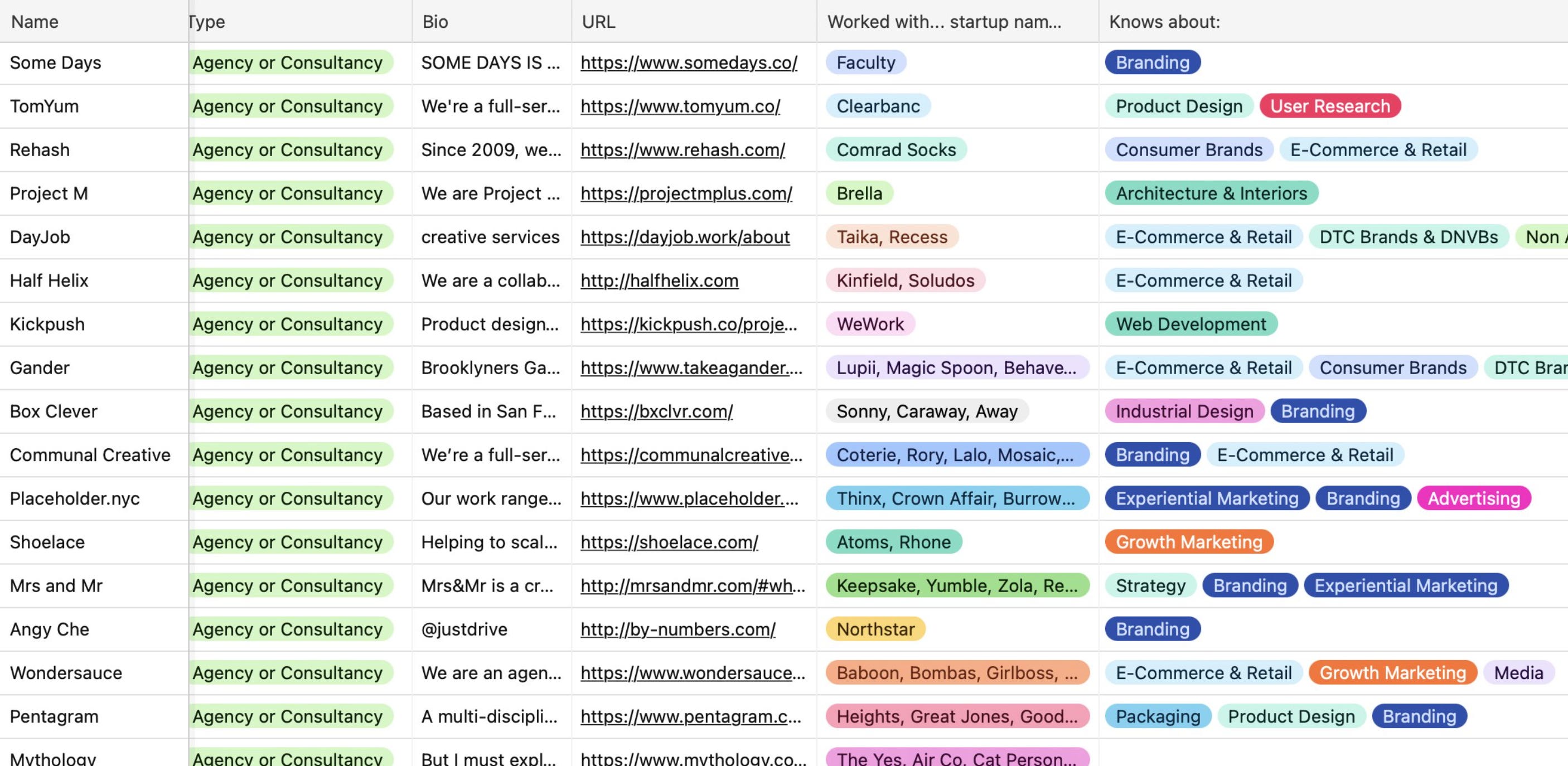Click the Packaging tag for Pentagram
This screenshot has width=1568, height=766.
[1158, 717]
